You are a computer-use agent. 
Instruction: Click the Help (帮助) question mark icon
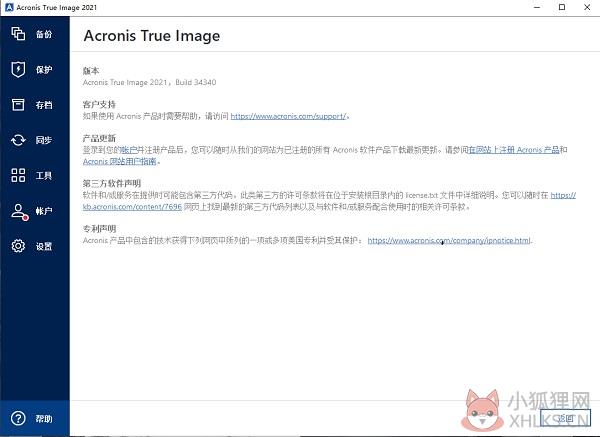[18, 418]
